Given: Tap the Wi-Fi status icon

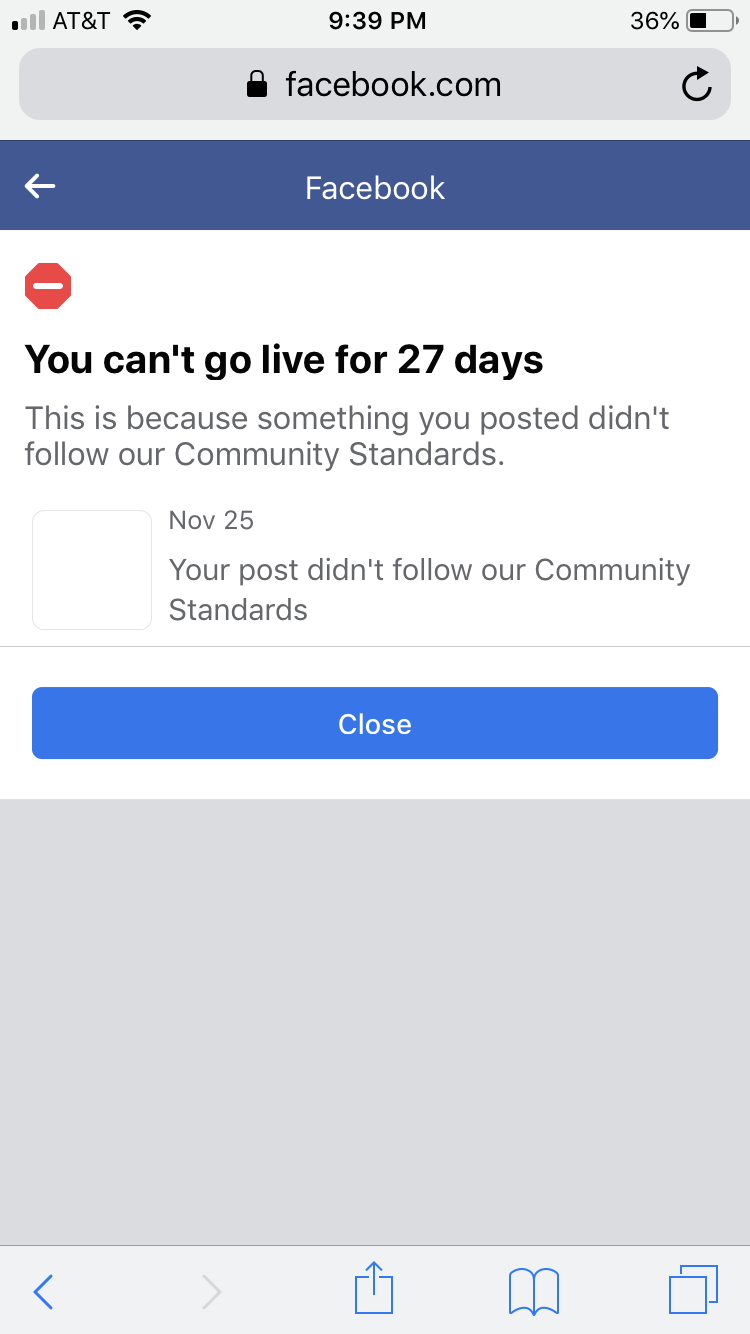Looking at the screenshot, I should pyautogui.click(x=137, y=21).
